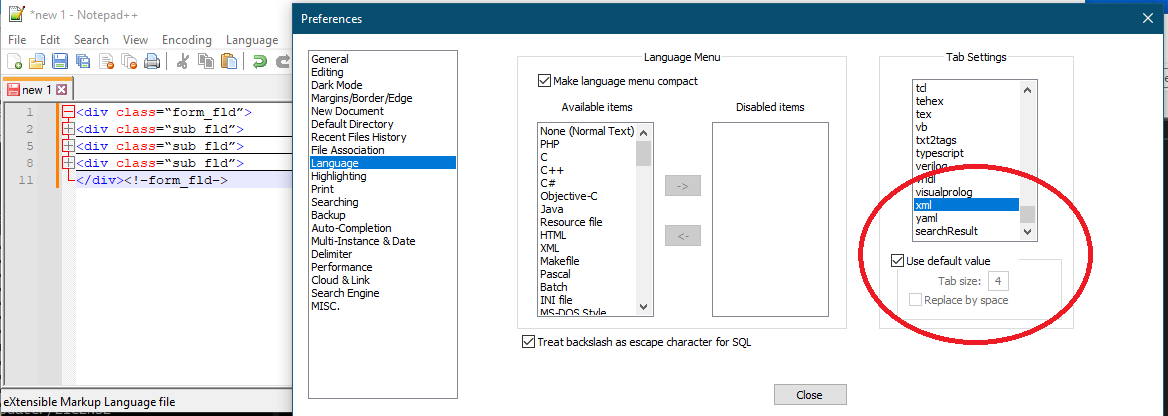Click down arrow of Tab Settings list scrollbar
This screenshot has height=416, width=1168.
point(1028,232)
